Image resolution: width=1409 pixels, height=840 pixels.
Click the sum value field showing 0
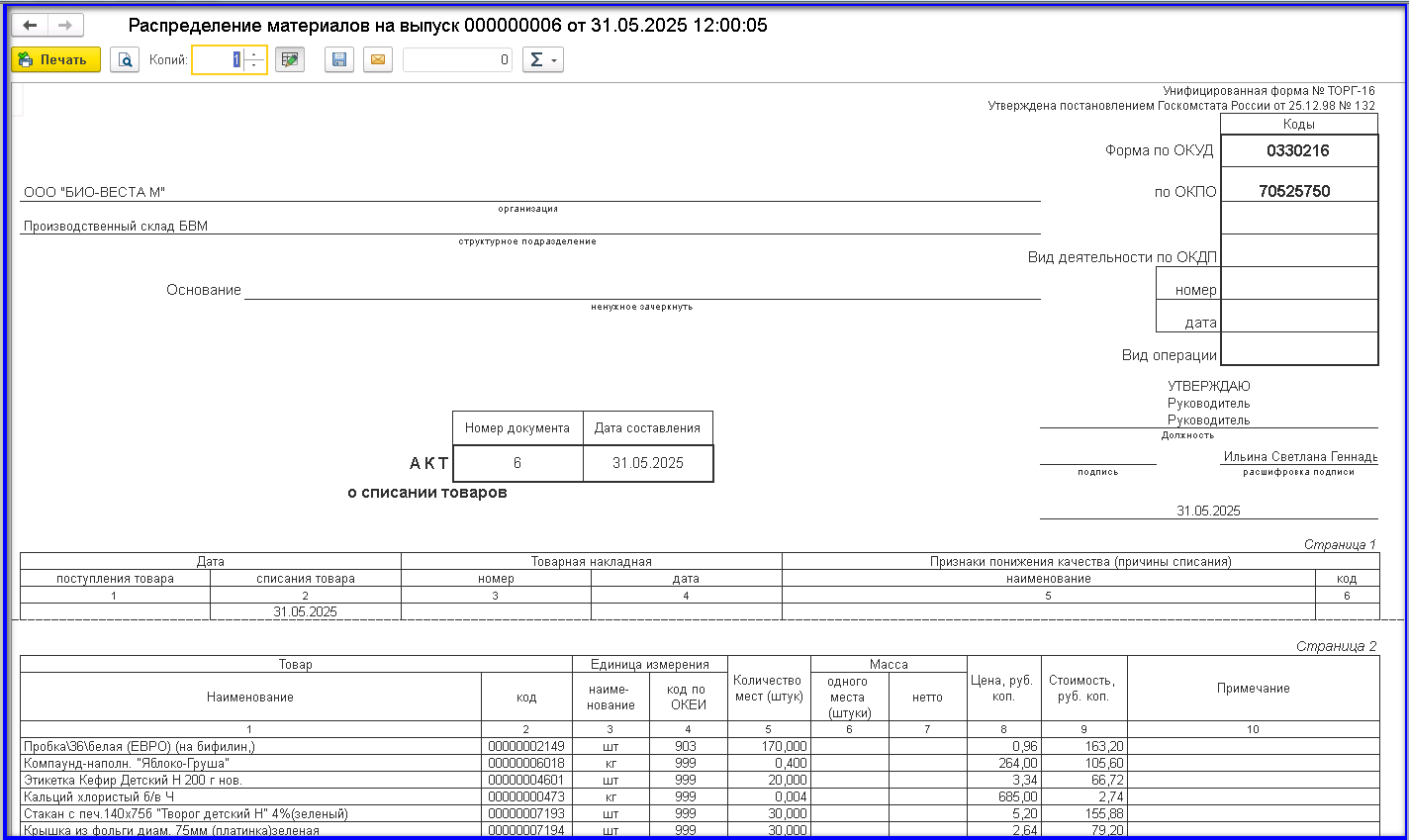(x=457, y=60)
